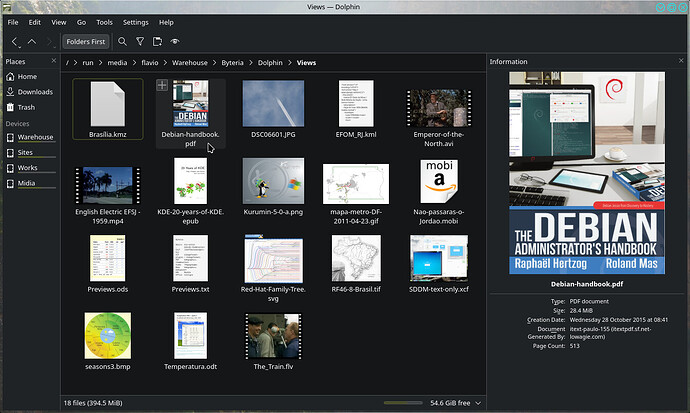Click the new tab/folder icon in the toolbar
690x413 pixels.
[157, 41]
